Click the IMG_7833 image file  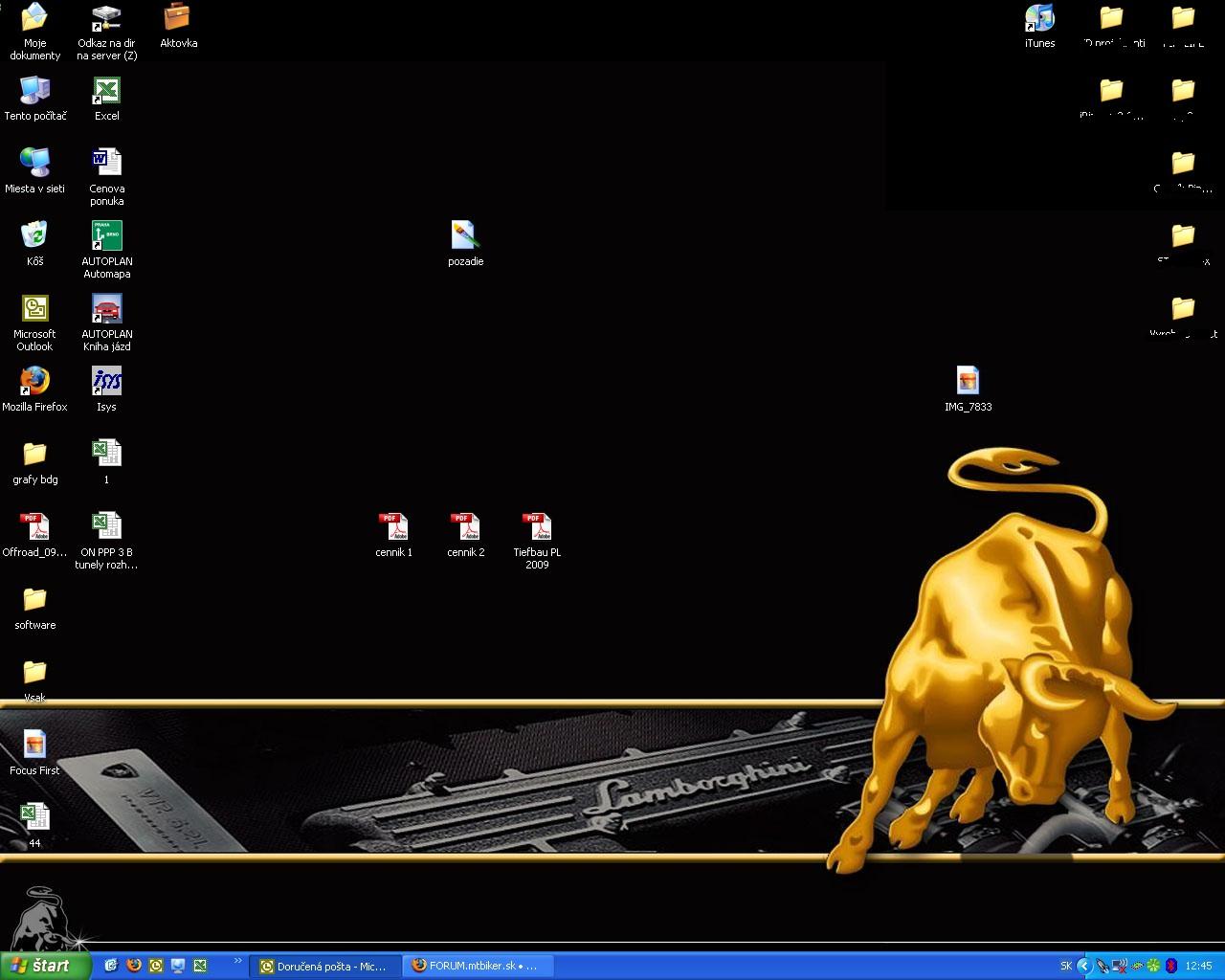pyautogui.click(x=968, y=381)
